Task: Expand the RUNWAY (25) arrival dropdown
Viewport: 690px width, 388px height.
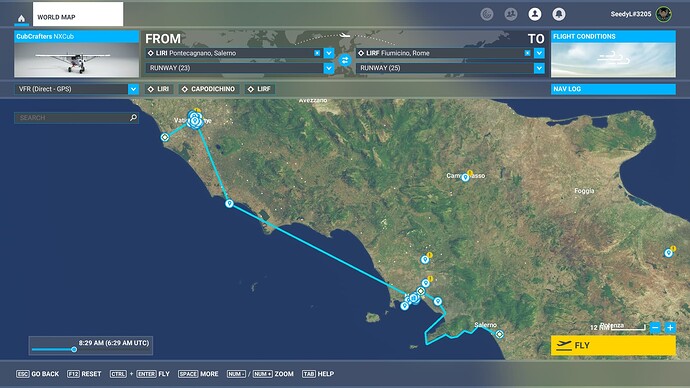Action: pyautogui.click(x=539, y=68)
